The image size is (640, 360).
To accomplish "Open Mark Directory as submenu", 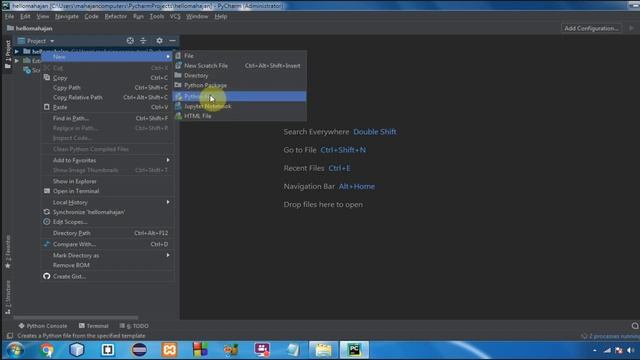I will 108,255.
